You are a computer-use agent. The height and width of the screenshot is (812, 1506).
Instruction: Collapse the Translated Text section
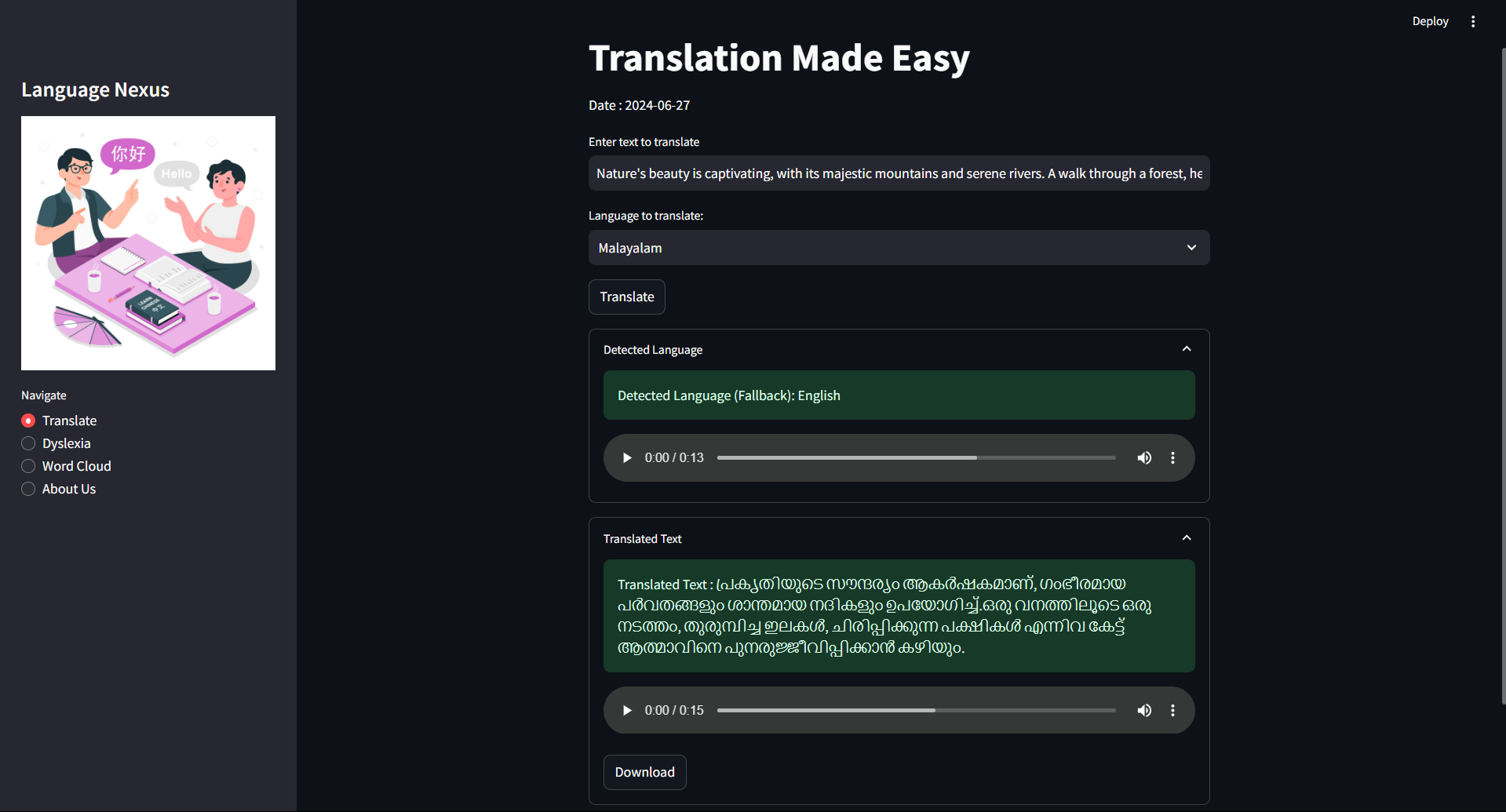[x=1187, y=538]
